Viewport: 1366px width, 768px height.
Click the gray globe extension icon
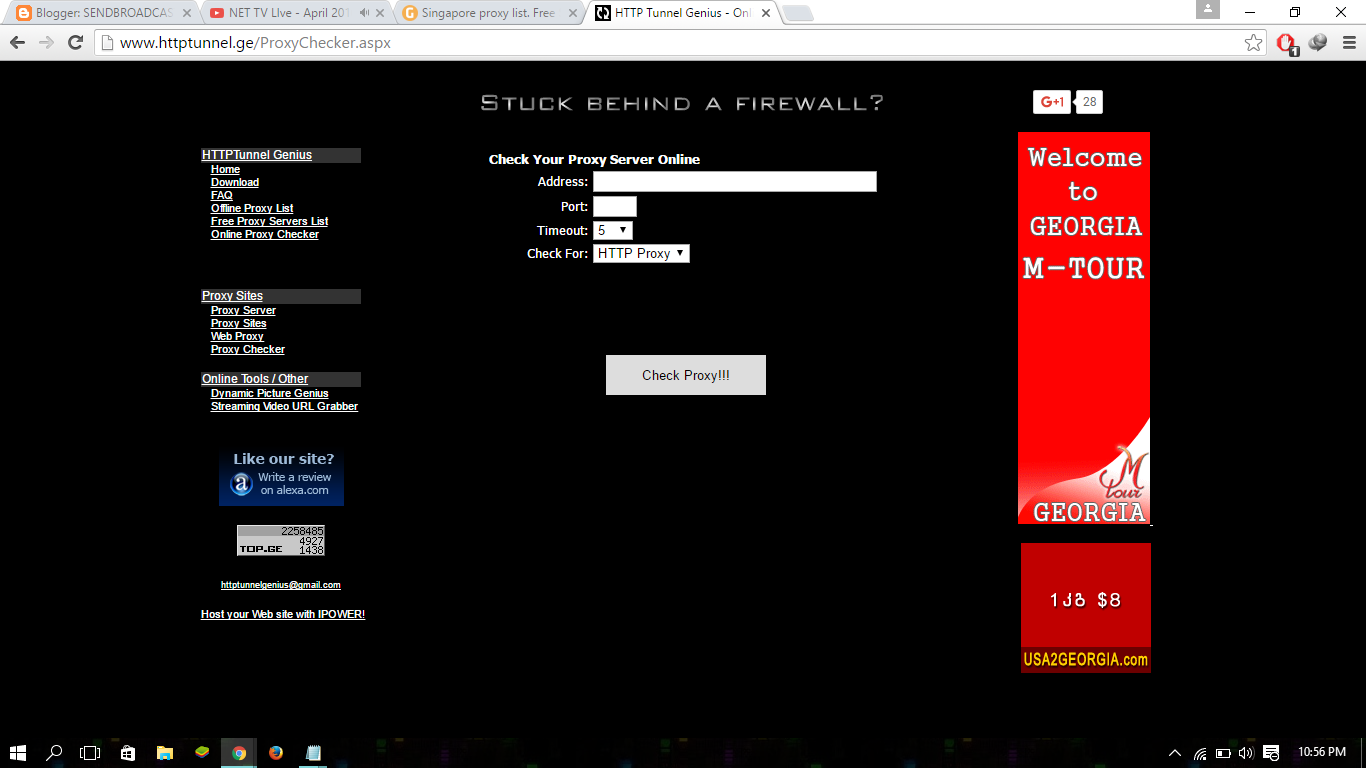pyautogui.click(x=1318, y=42)
